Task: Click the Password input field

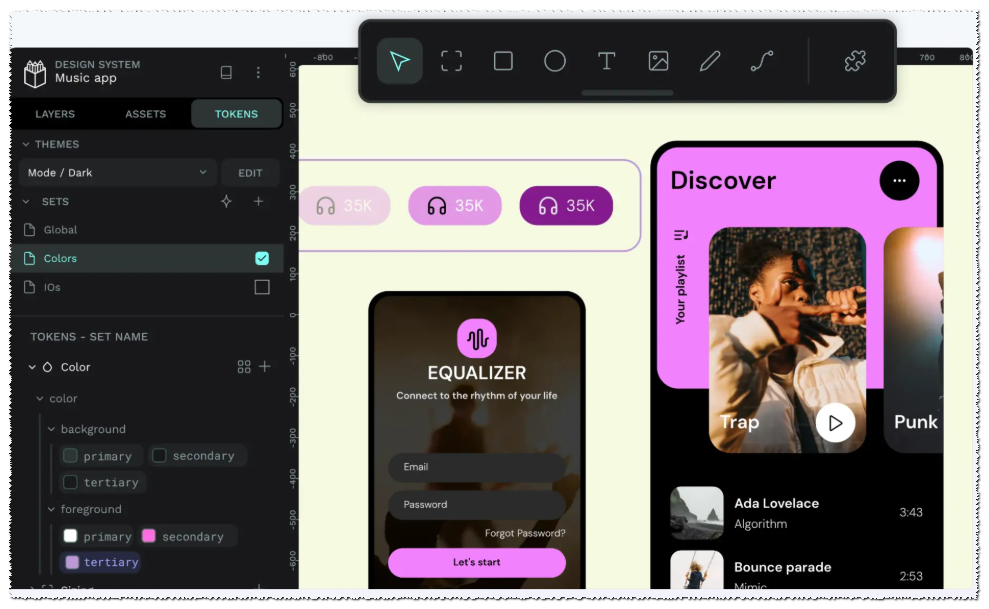Action: 477,505
